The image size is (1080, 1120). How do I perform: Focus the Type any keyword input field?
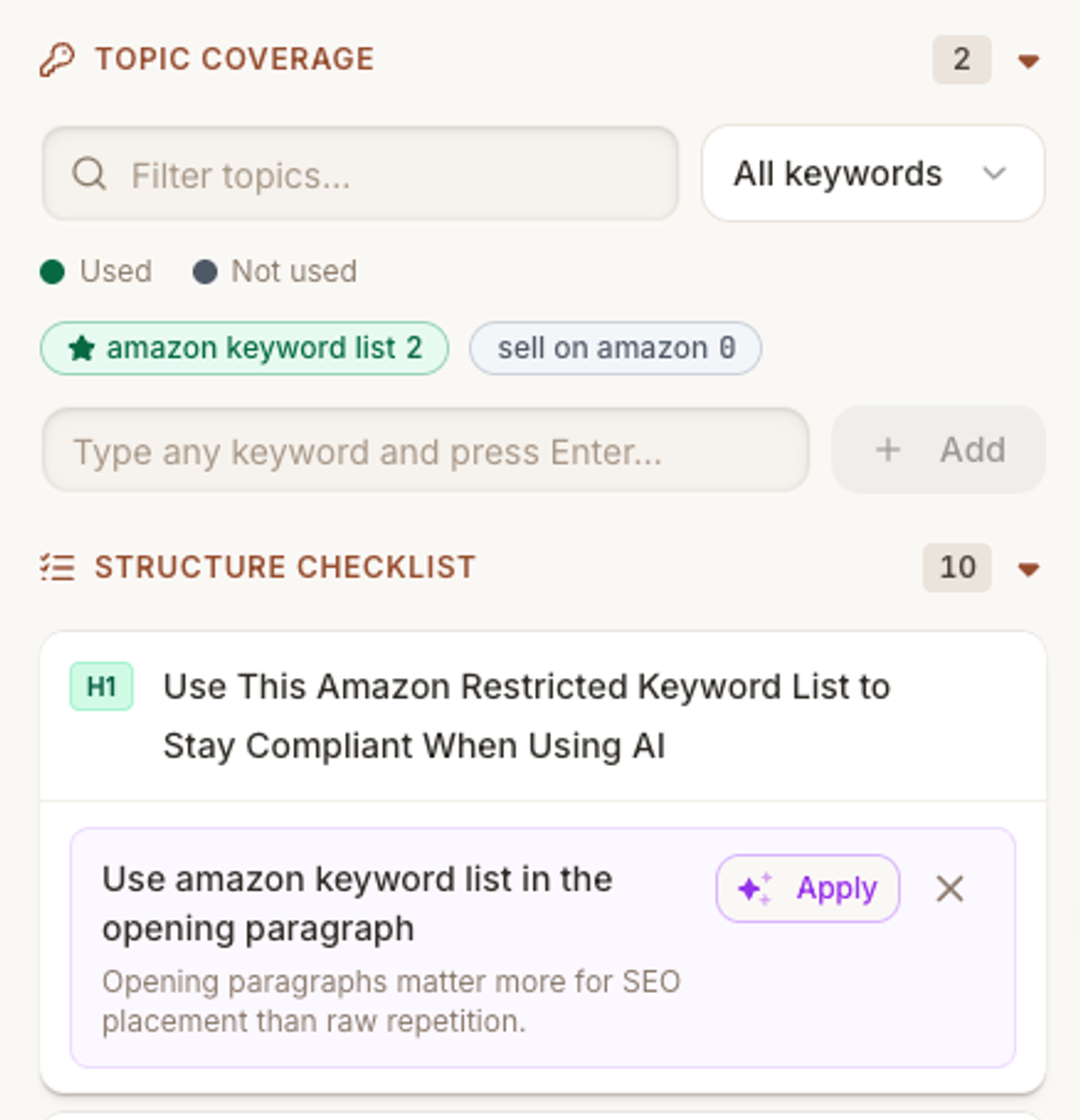pos(426,450)
